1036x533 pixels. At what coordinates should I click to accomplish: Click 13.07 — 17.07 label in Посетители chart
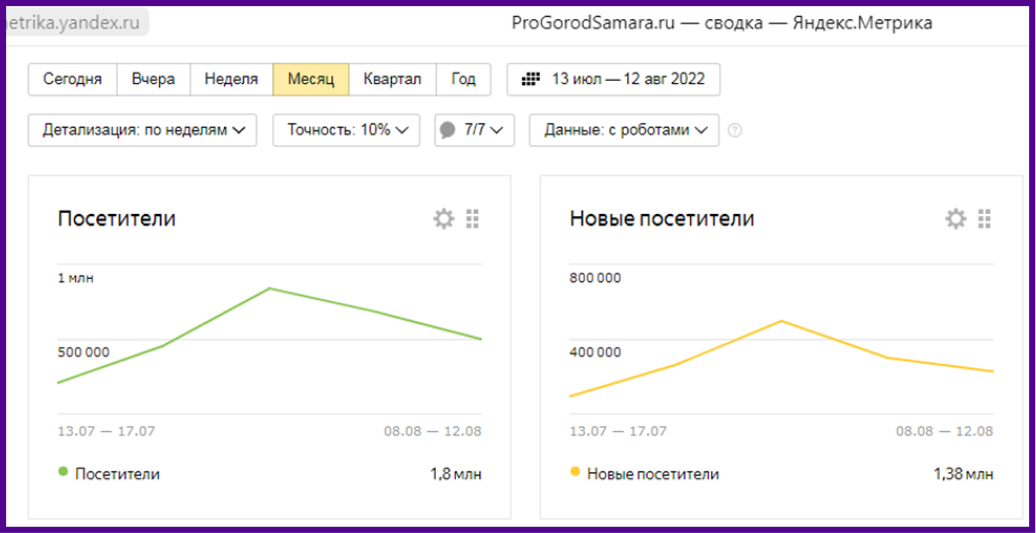106,431
